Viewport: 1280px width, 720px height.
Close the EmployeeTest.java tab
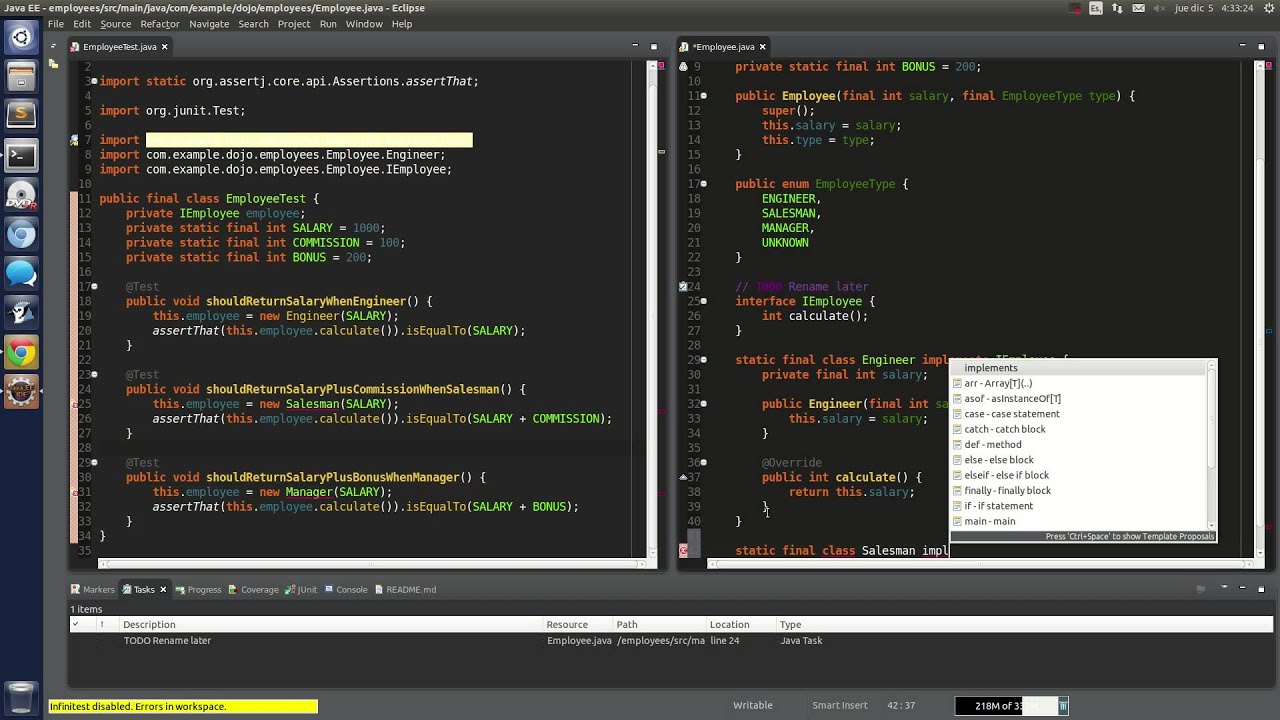coord(165,47)
